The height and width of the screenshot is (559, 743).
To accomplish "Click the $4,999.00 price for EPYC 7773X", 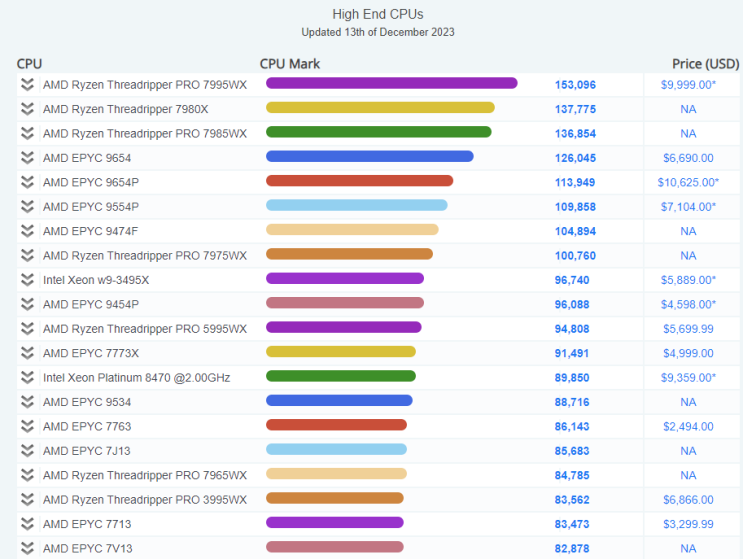I will [x=688, y=353].
